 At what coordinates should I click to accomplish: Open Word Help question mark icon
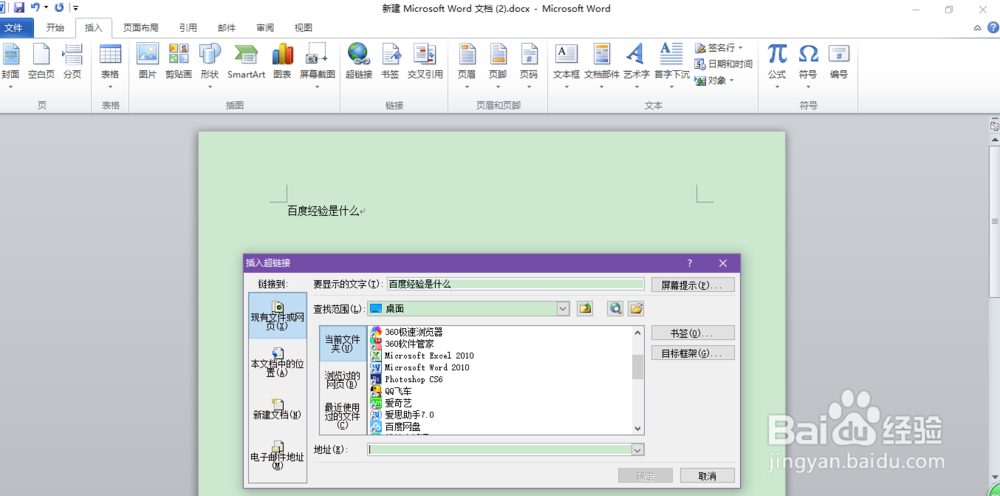point(993,27)
